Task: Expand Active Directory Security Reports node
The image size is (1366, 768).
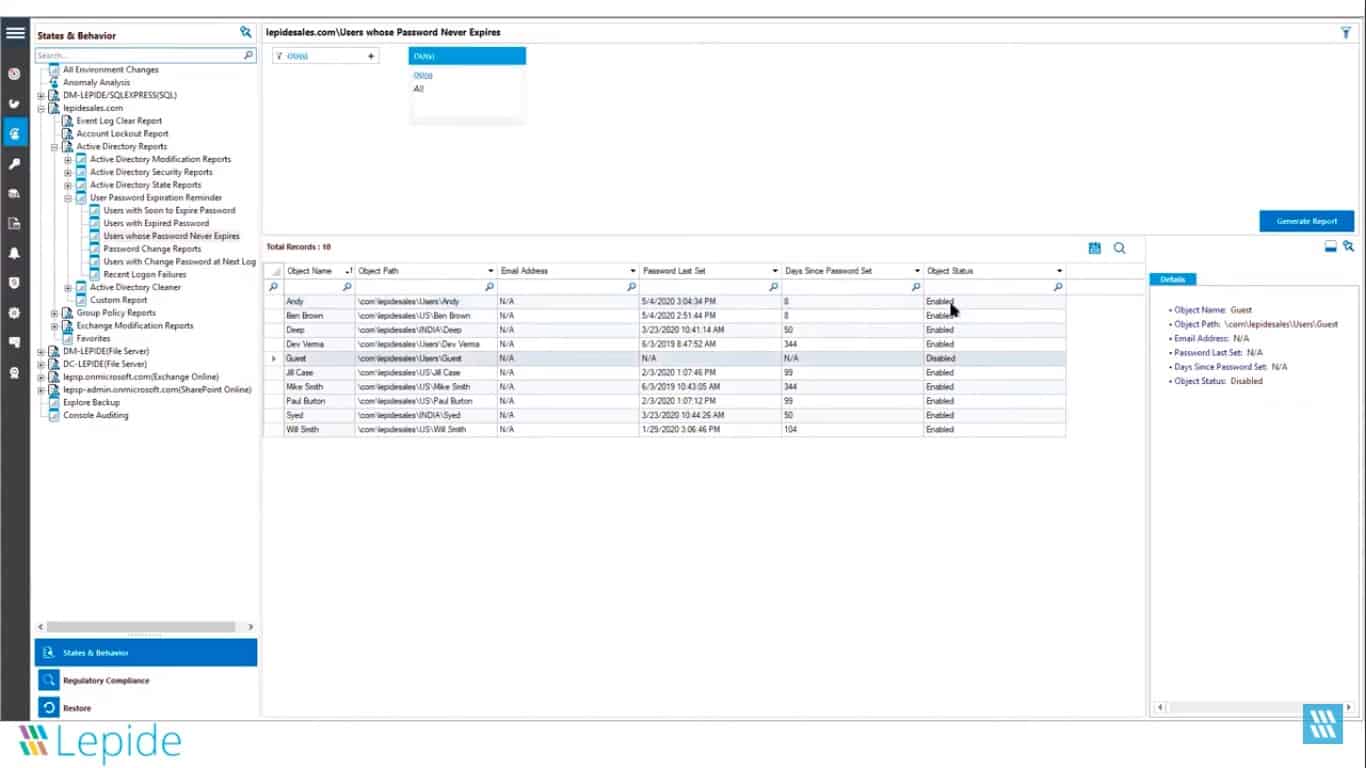Action: (68, 172)
